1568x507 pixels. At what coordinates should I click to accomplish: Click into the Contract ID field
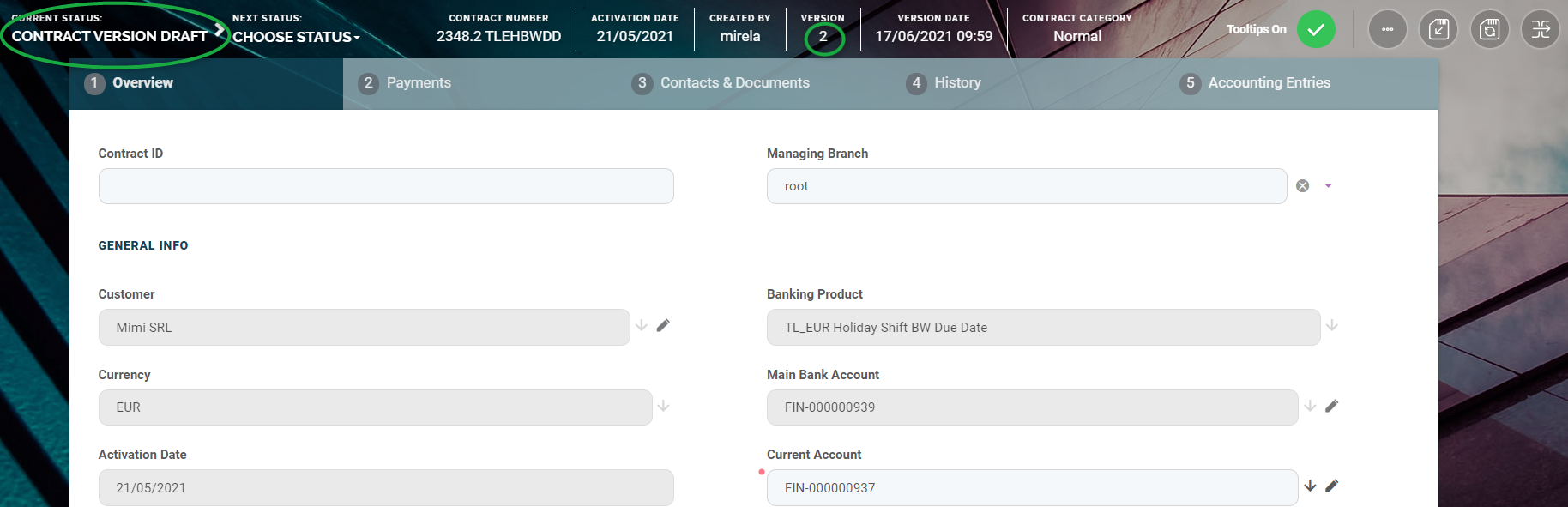point(386,186)
